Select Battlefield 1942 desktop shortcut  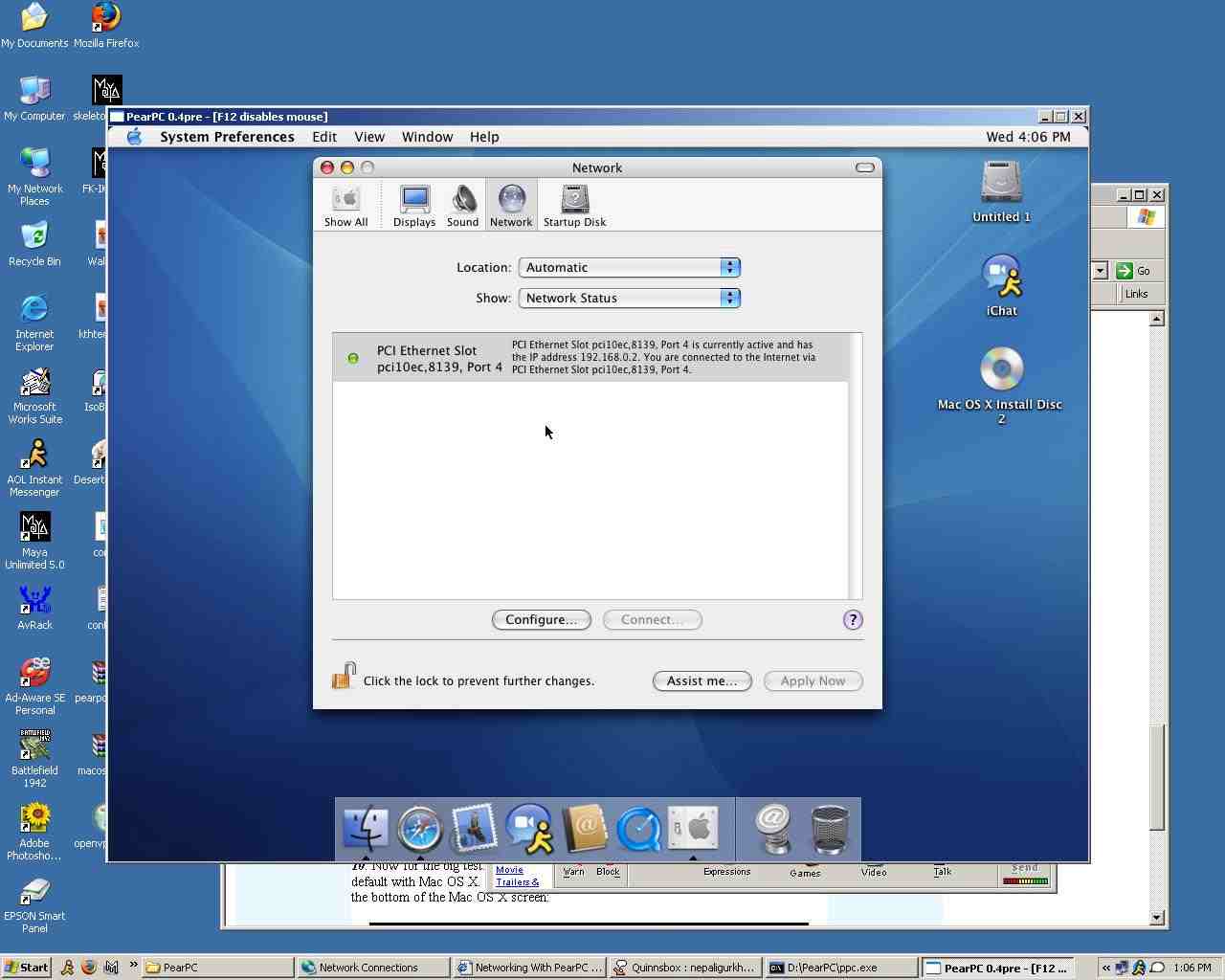coord(34,759)
